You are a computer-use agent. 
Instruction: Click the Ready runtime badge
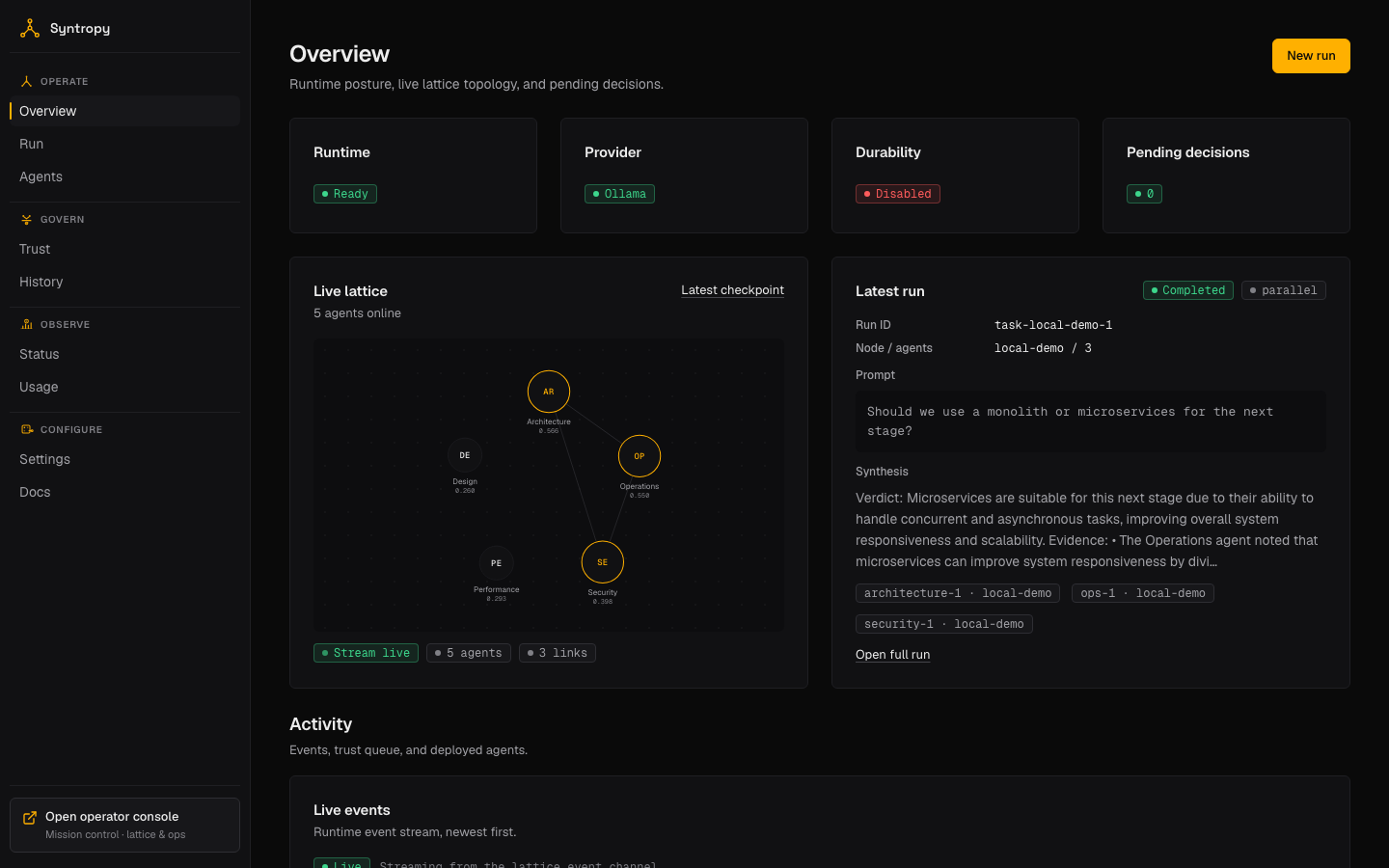pos(345,194)
